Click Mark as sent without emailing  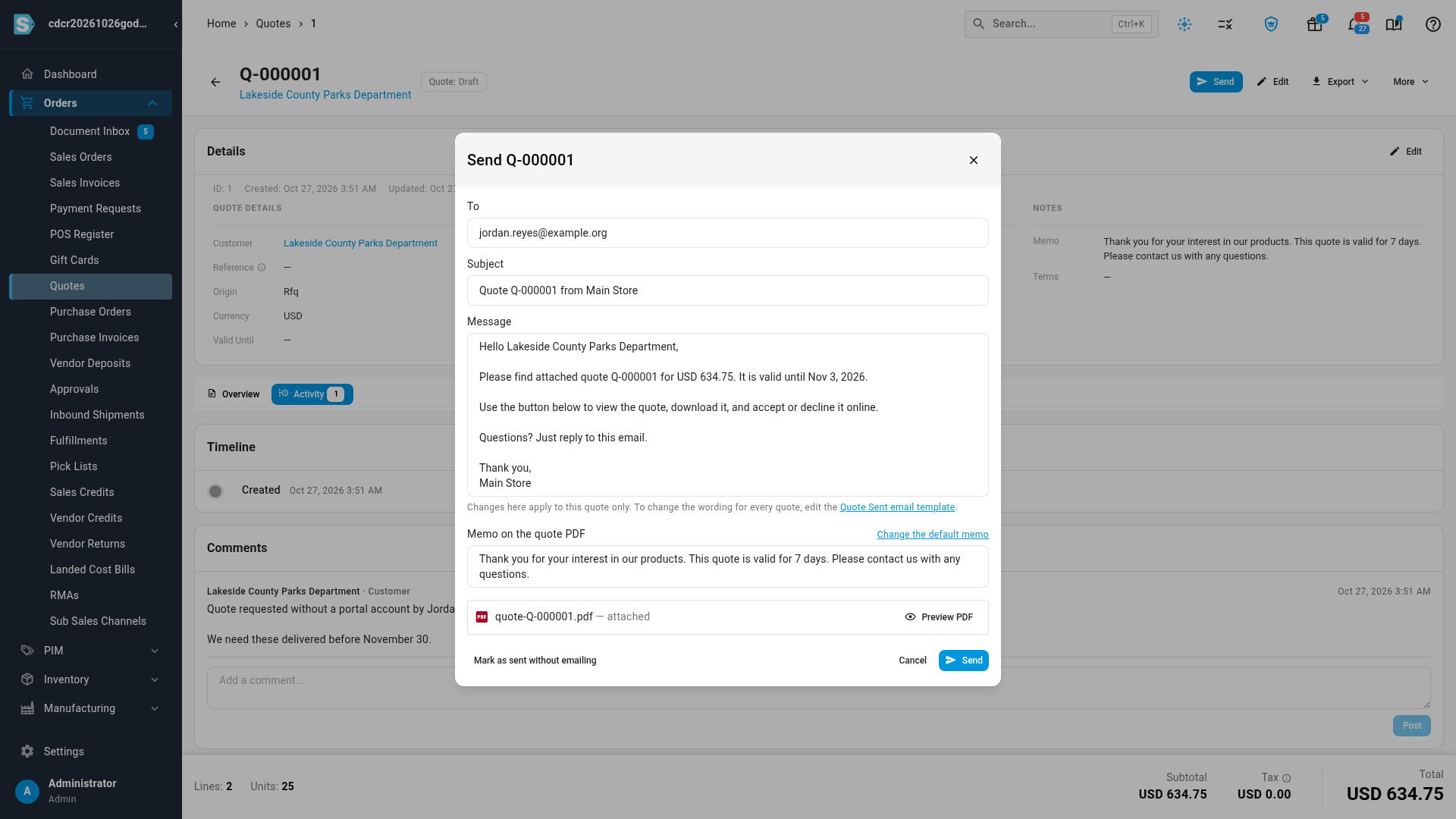[x=535, y=661]
